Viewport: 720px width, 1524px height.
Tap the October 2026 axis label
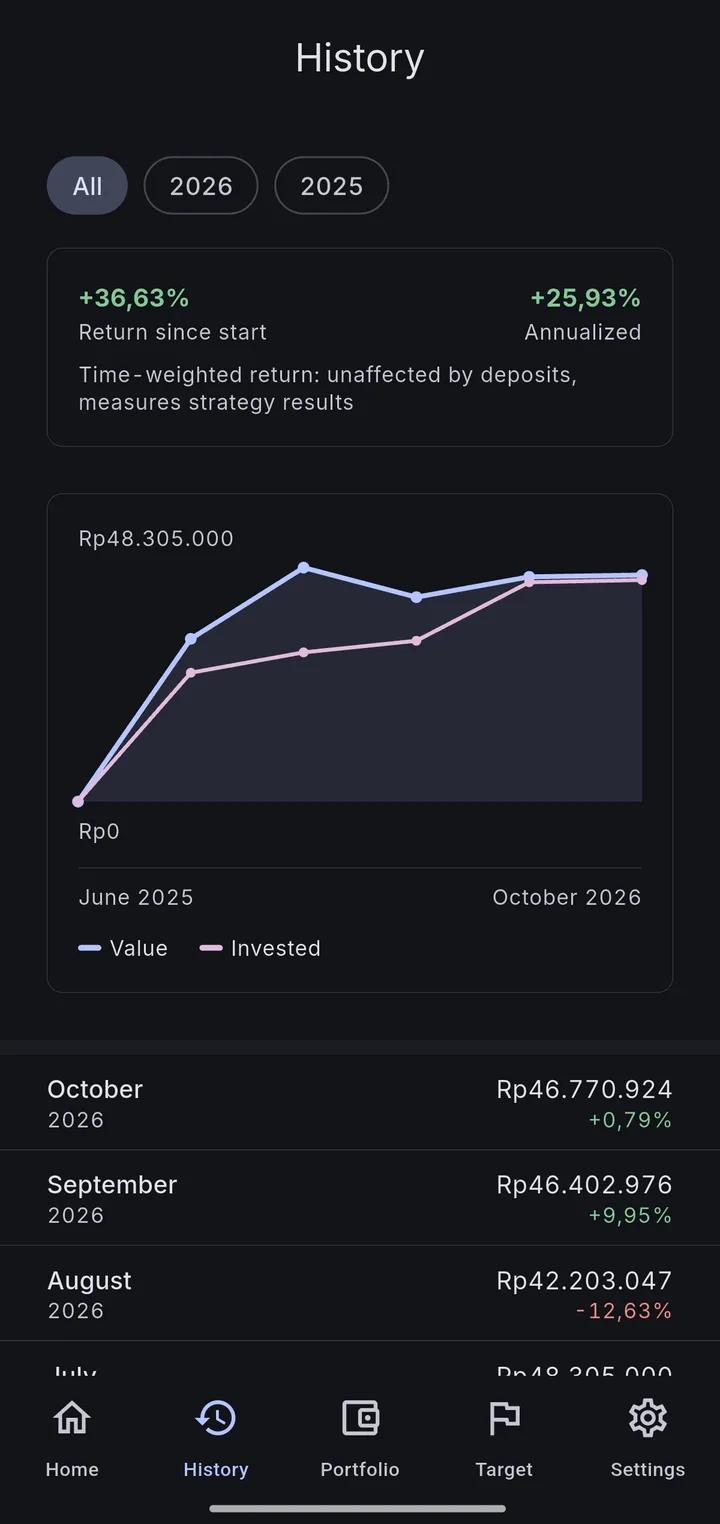click(567, 897)
